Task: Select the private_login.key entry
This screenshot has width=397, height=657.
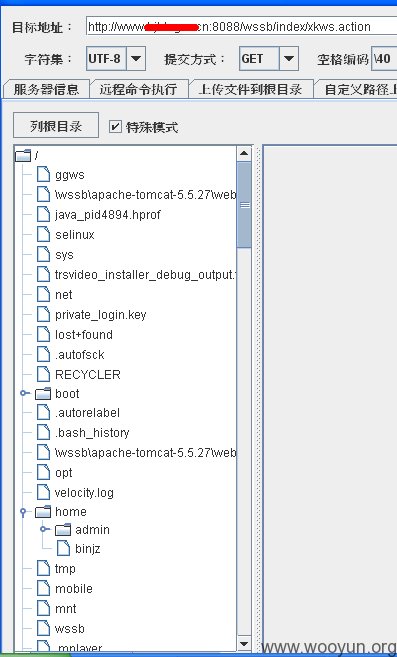Action: coord(101,315)
